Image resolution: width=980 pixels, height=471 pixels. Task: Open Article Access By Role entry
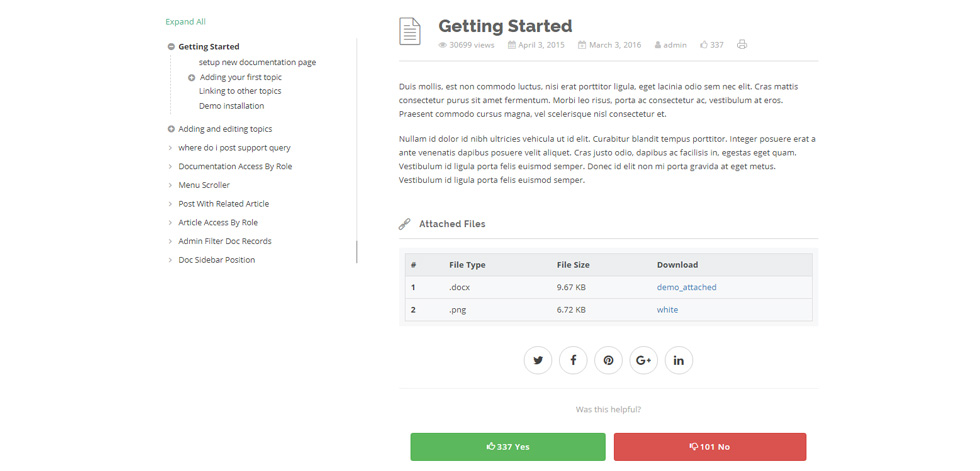[x=218, y=223]
